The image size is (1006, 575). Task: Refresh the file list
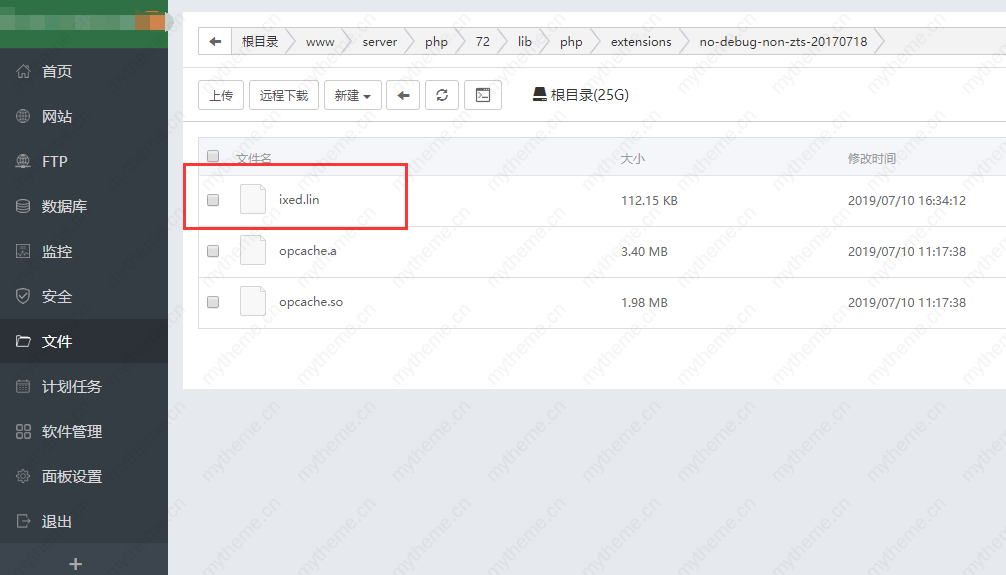(442, 95)
